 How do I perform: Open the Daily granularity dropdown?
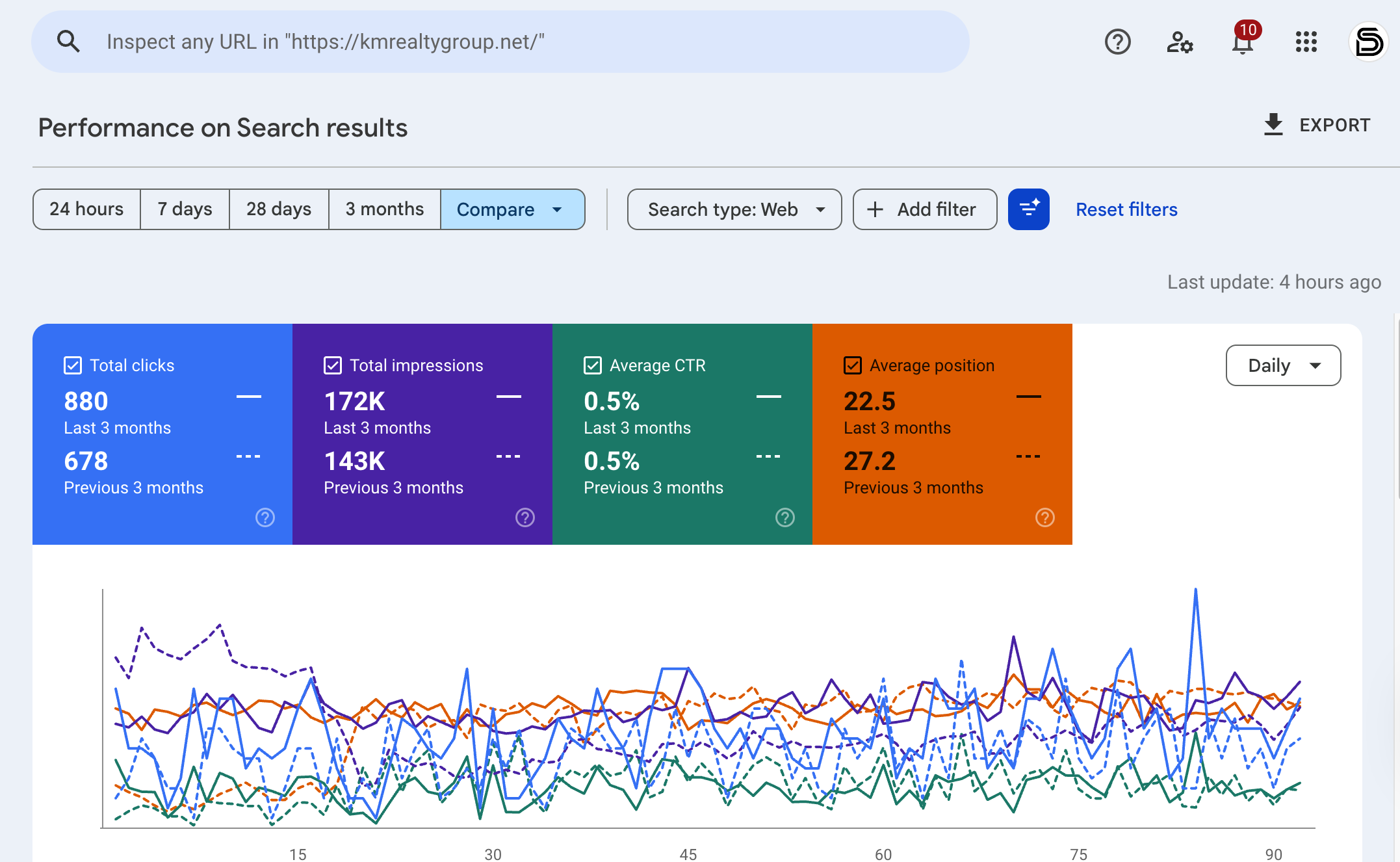1283,365
